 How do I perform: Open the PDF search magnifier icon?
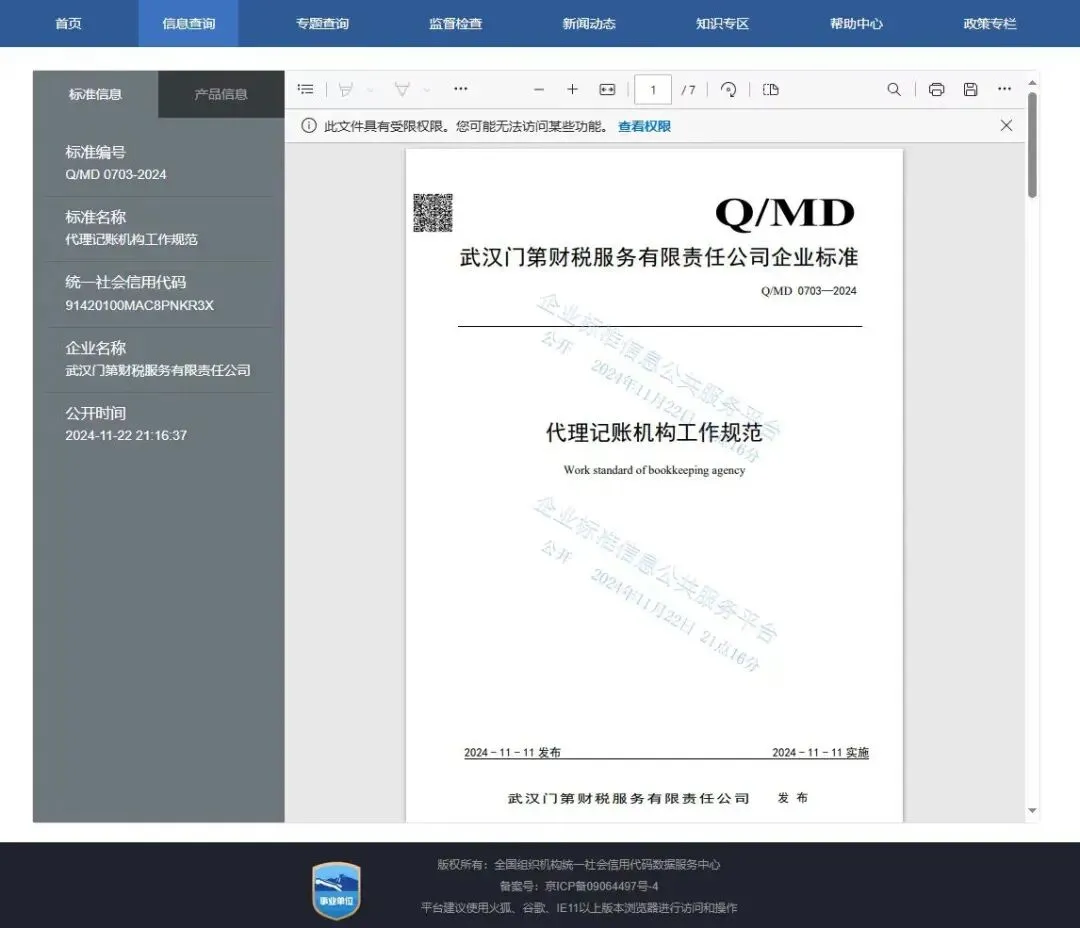[894, 90]
